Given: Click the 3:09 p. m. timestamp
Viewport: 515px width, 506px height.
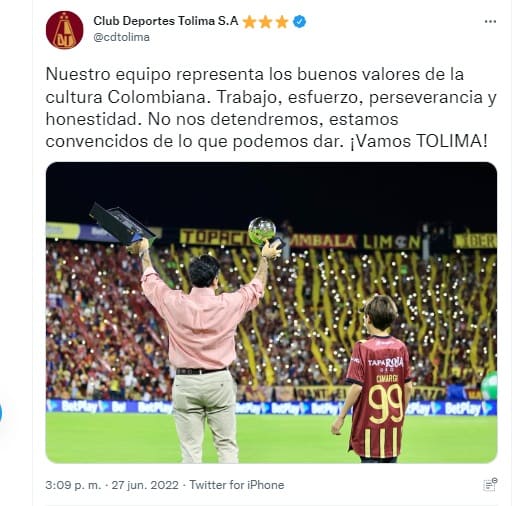Looking at the screenshot, I should point(73,485).
